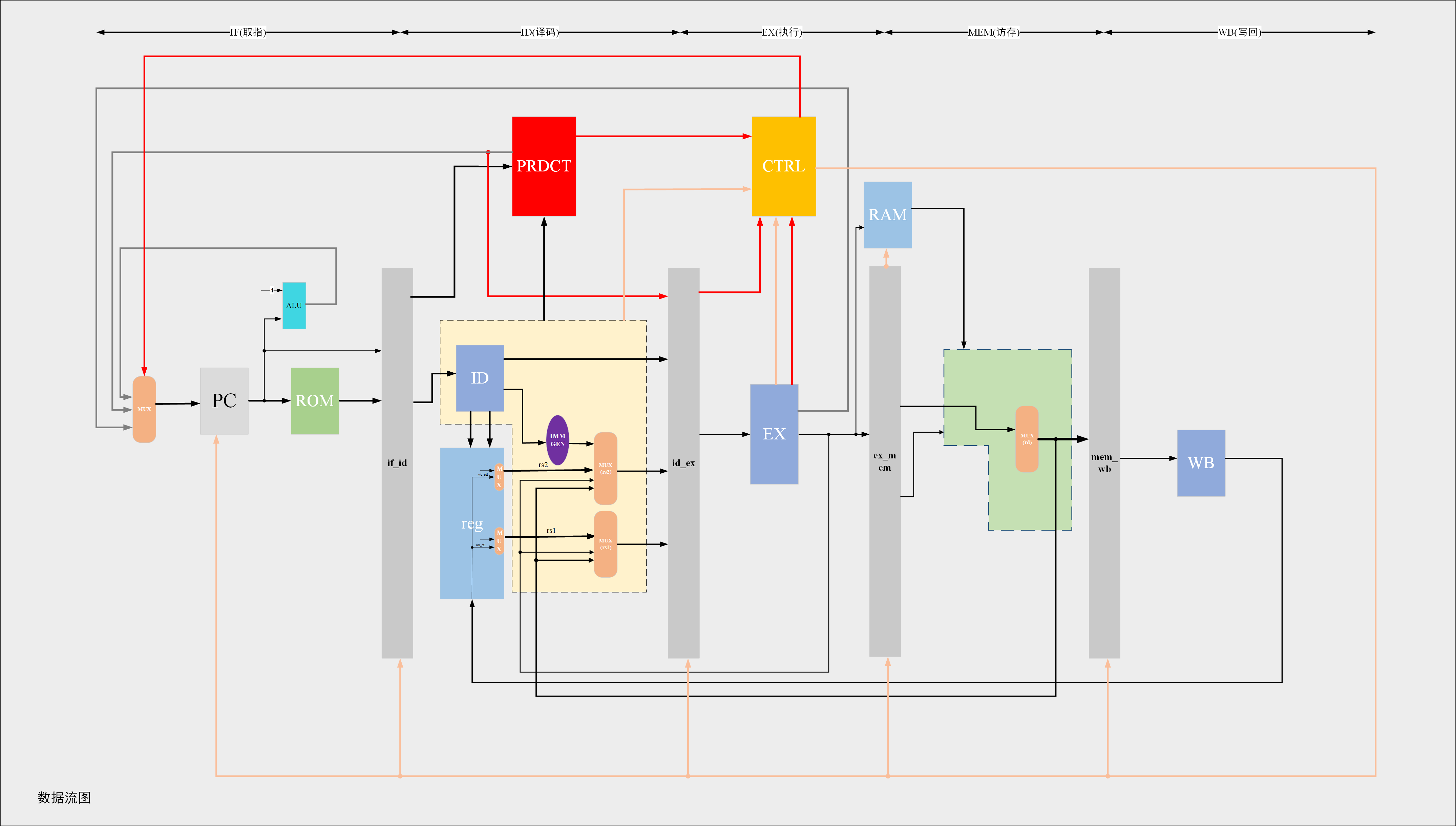Select the cyan ALU block

point(294,305)
